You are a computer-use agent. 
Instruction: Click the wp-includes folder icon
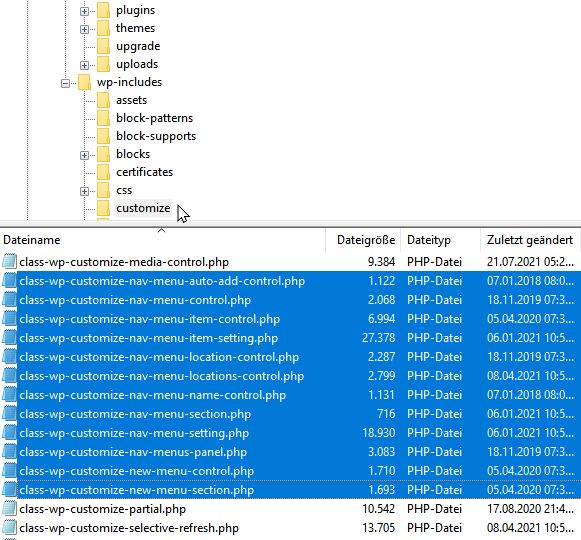pos(84,82)
